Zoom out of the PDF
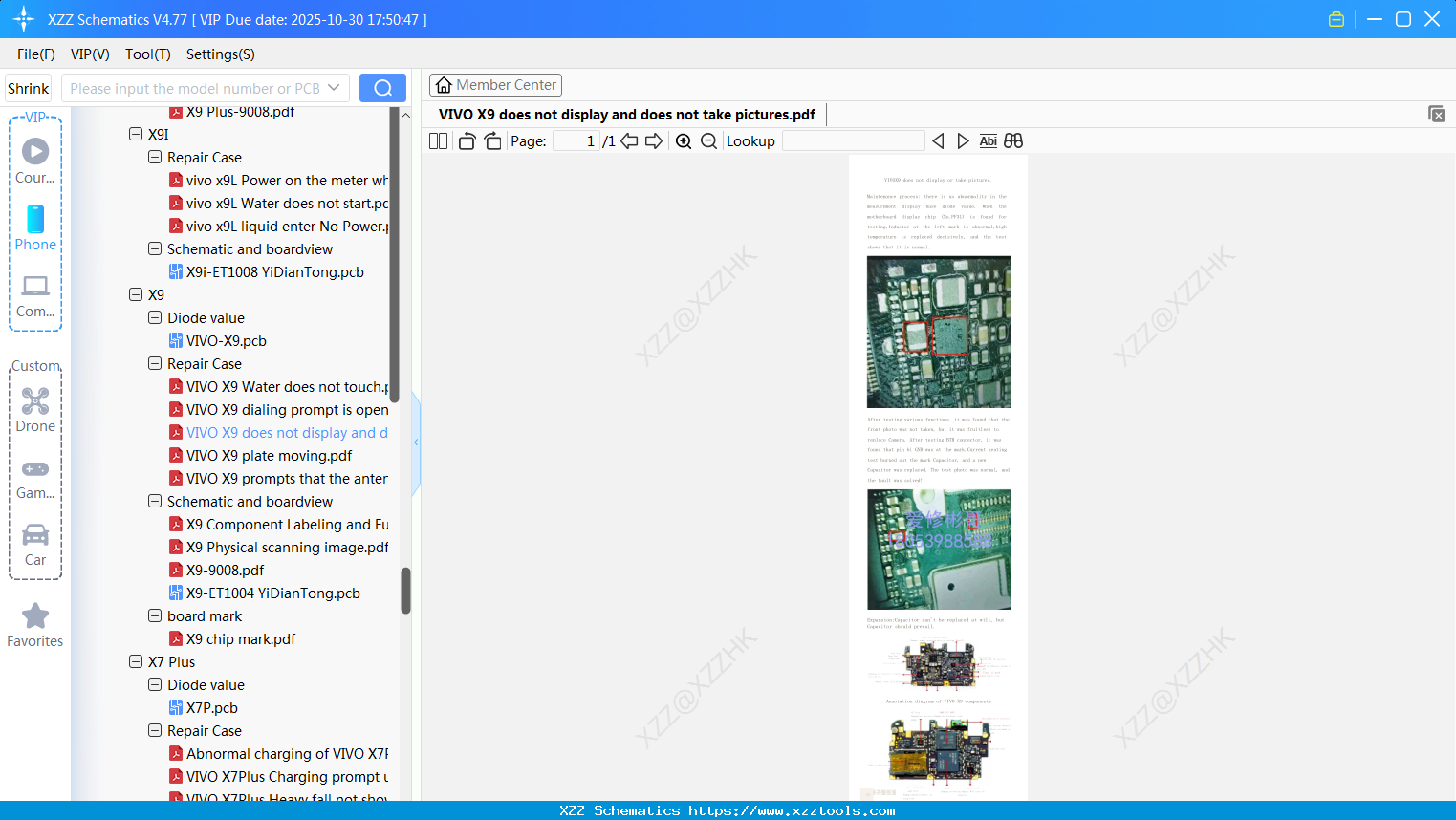This screenshot has height=820, width=1456. click(x=708, y=141)
